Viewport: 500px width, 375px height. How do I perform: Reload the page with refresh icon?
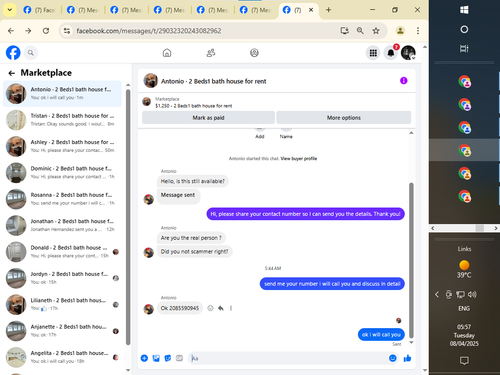46,31
